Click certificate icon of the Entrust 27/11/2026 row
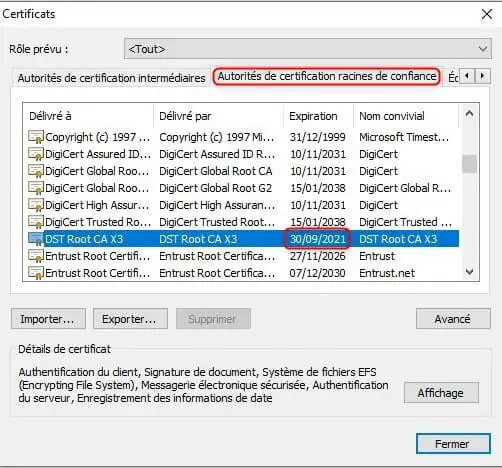The width and height of the screenshot is (502, 468). 36,256
